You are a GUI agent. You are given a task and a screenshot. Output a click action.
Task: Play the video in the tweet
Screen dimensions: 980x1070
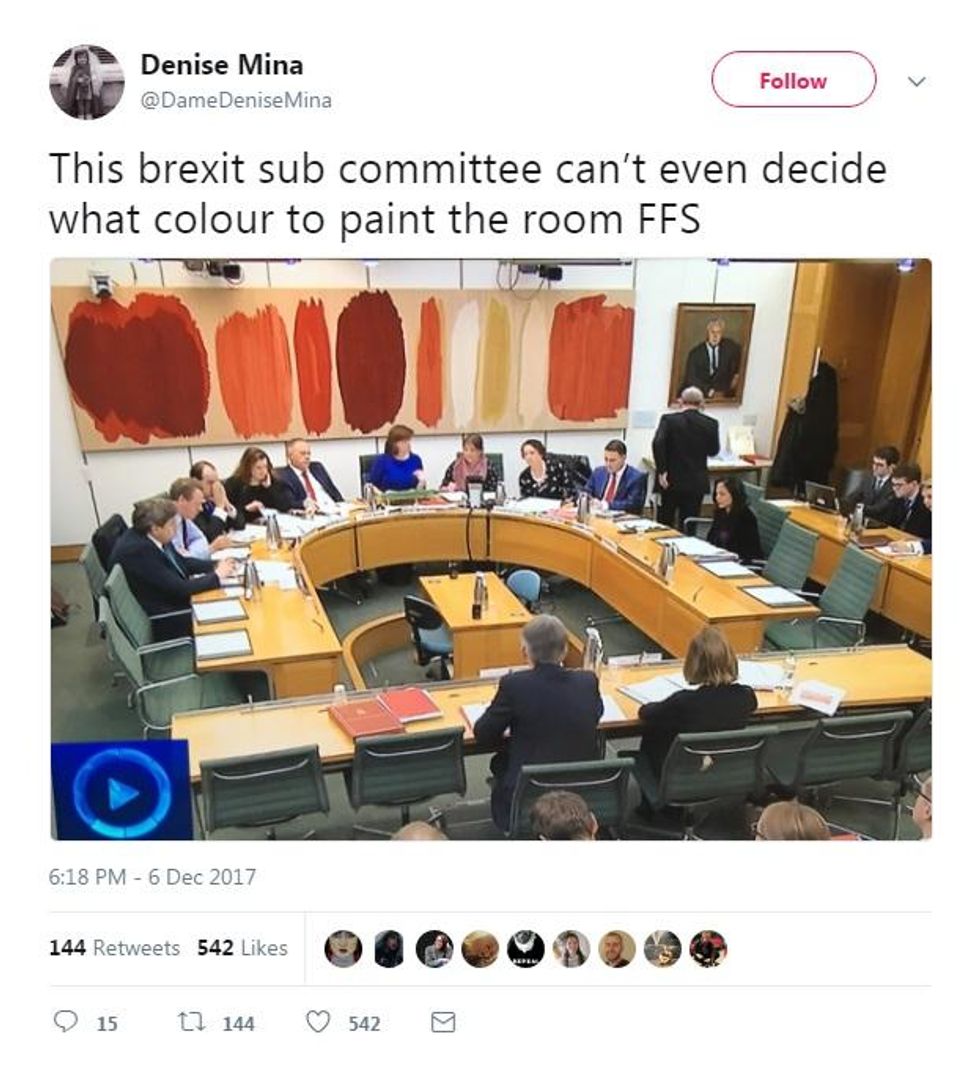coord(121,792)
